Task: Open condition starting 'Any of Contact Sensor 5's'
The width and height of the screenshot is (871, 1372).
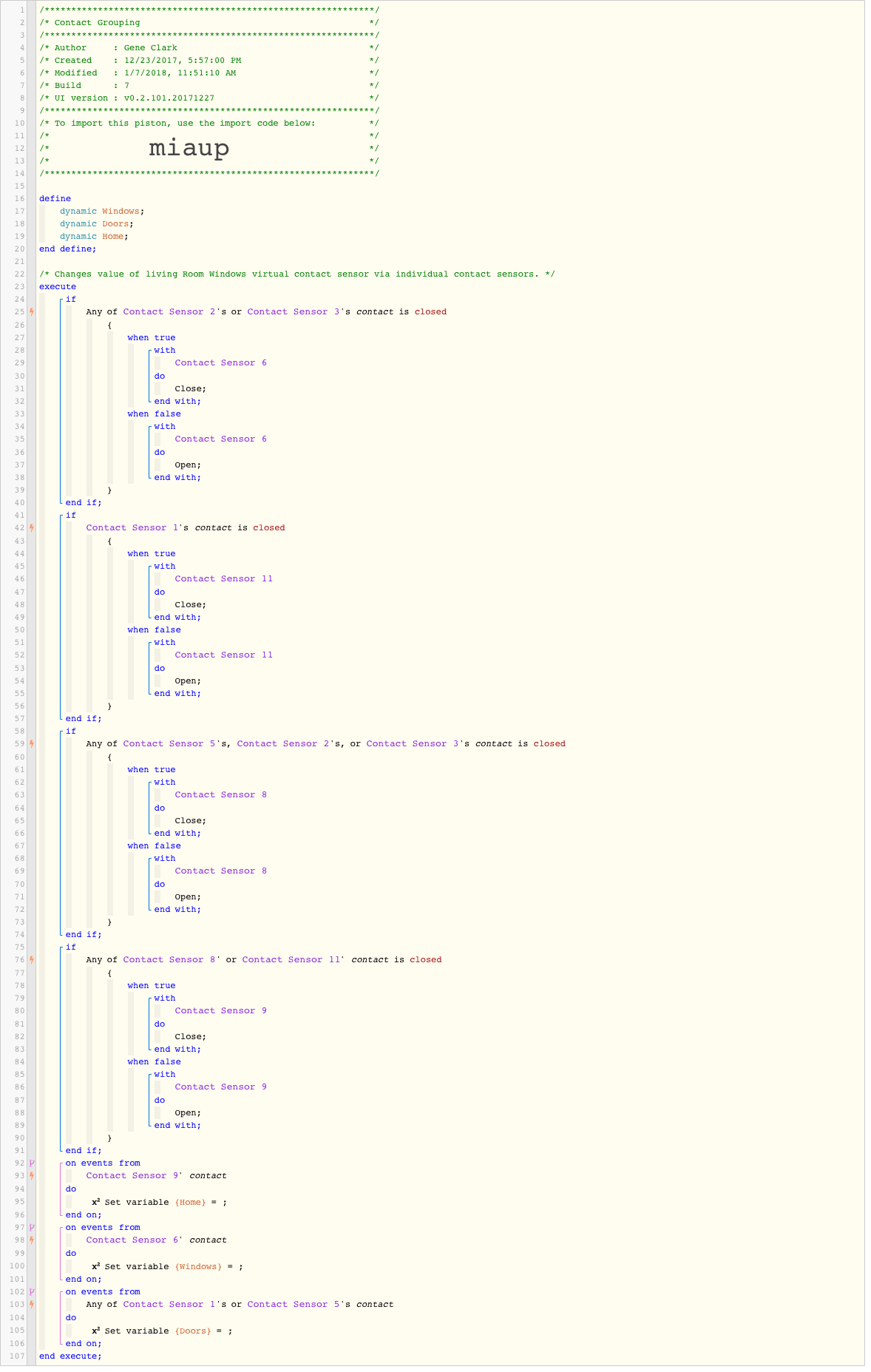Action: pyautogui.click(x=326, y=744)
